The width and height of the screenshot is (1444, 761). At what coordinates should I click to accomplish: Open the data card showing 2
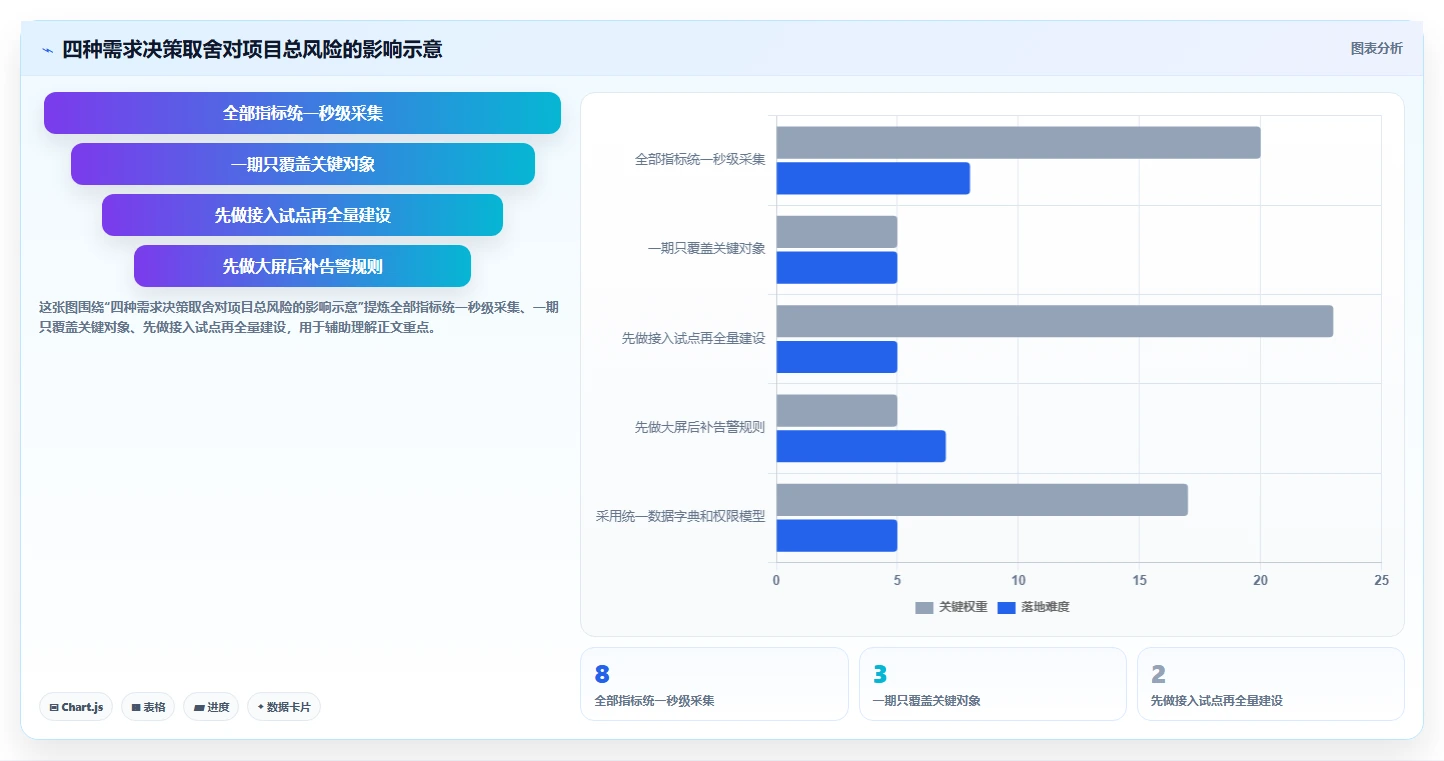click(x=1270, y=684)
